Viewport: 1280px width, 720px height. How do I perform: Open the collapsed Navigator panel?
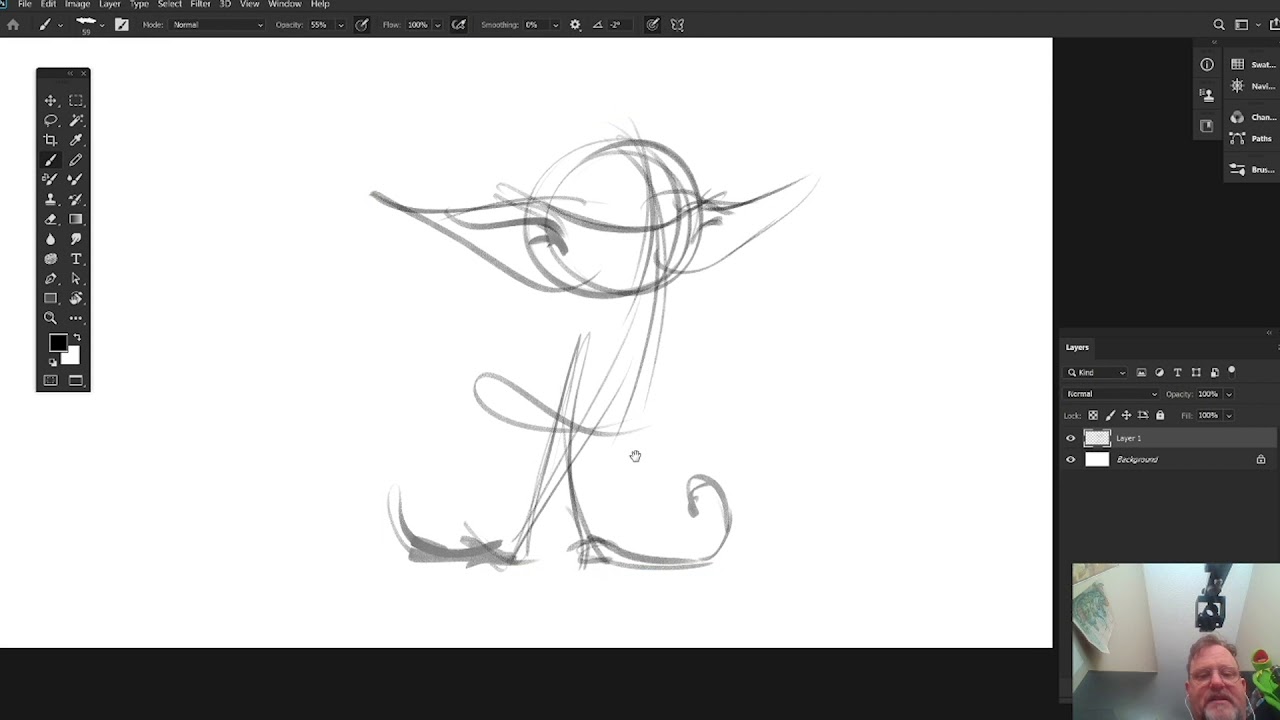pyautogui.click(x=1253, y=86)
